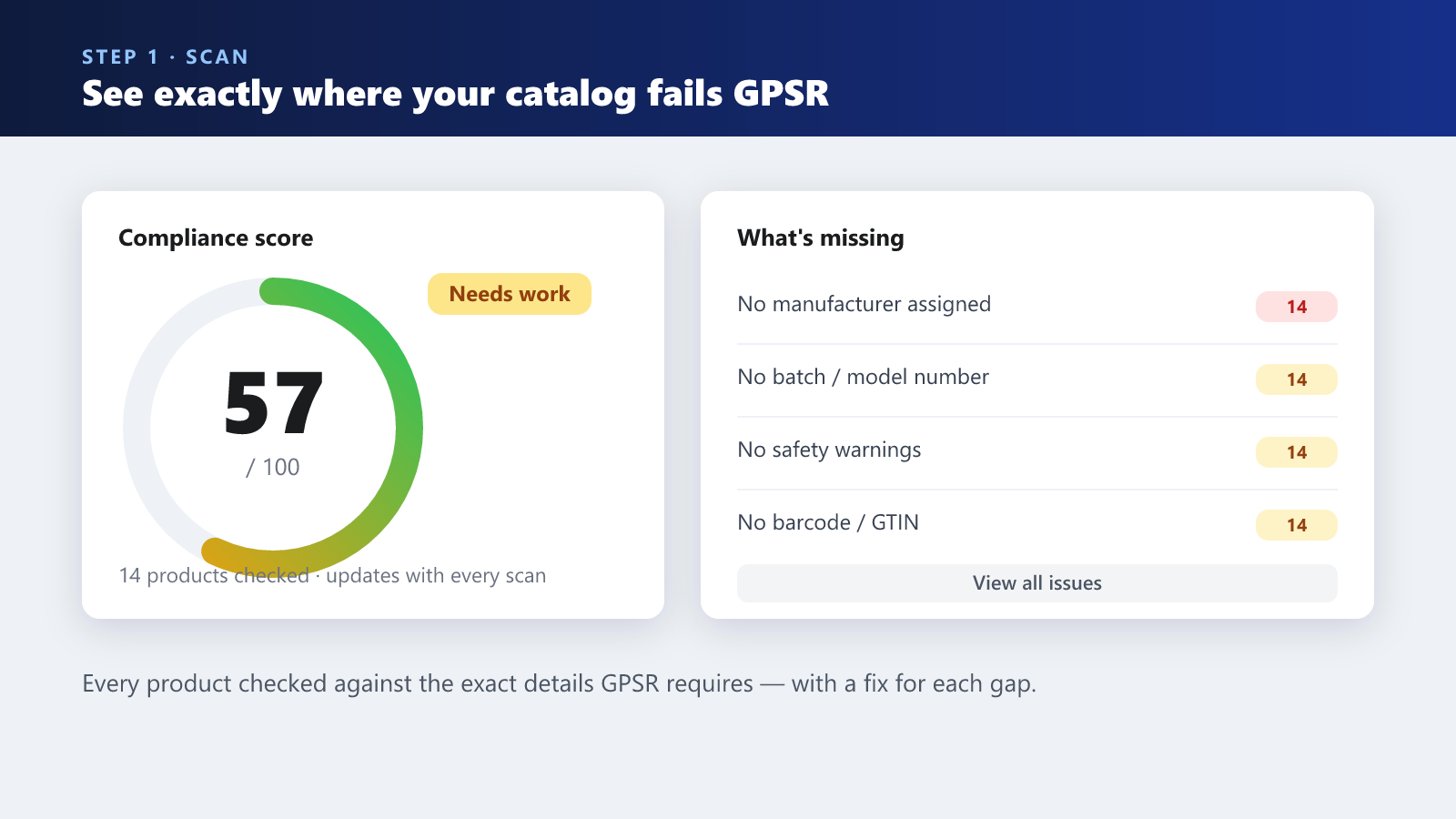Select the Needs work status badge
This screenshot has height=819, width=1456.
pos(510,294)
